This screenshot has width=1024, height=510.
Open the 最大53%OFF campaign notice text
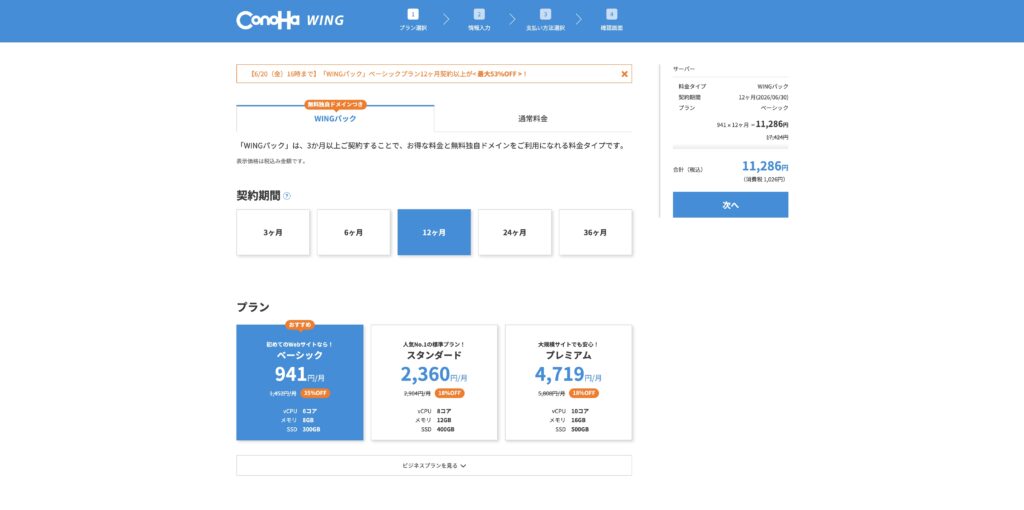389,74
